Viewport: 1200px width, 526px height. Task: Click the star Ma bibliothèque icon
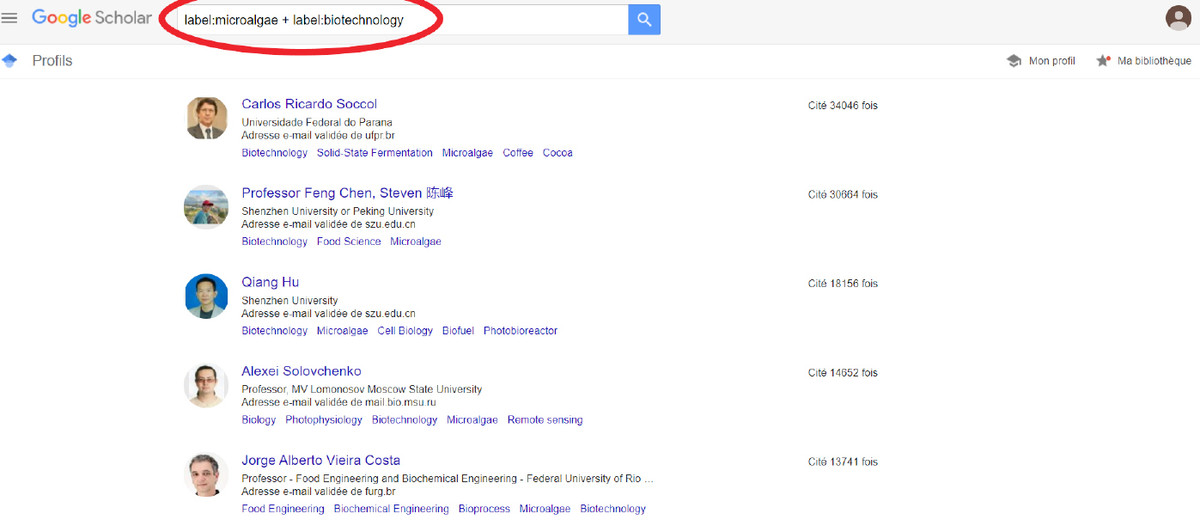point(1103,61)
